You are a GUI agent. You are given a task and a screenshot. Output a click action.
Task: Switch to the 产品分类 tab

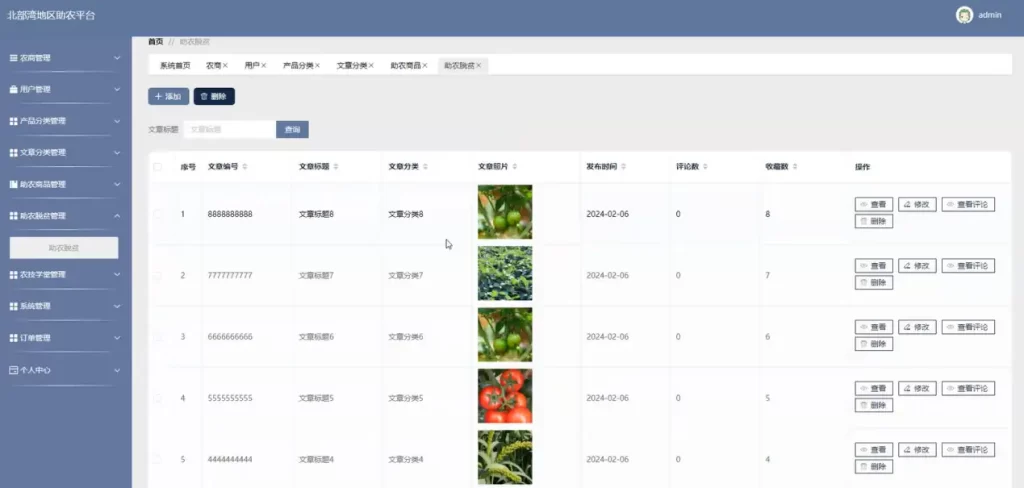click(298, 65)
